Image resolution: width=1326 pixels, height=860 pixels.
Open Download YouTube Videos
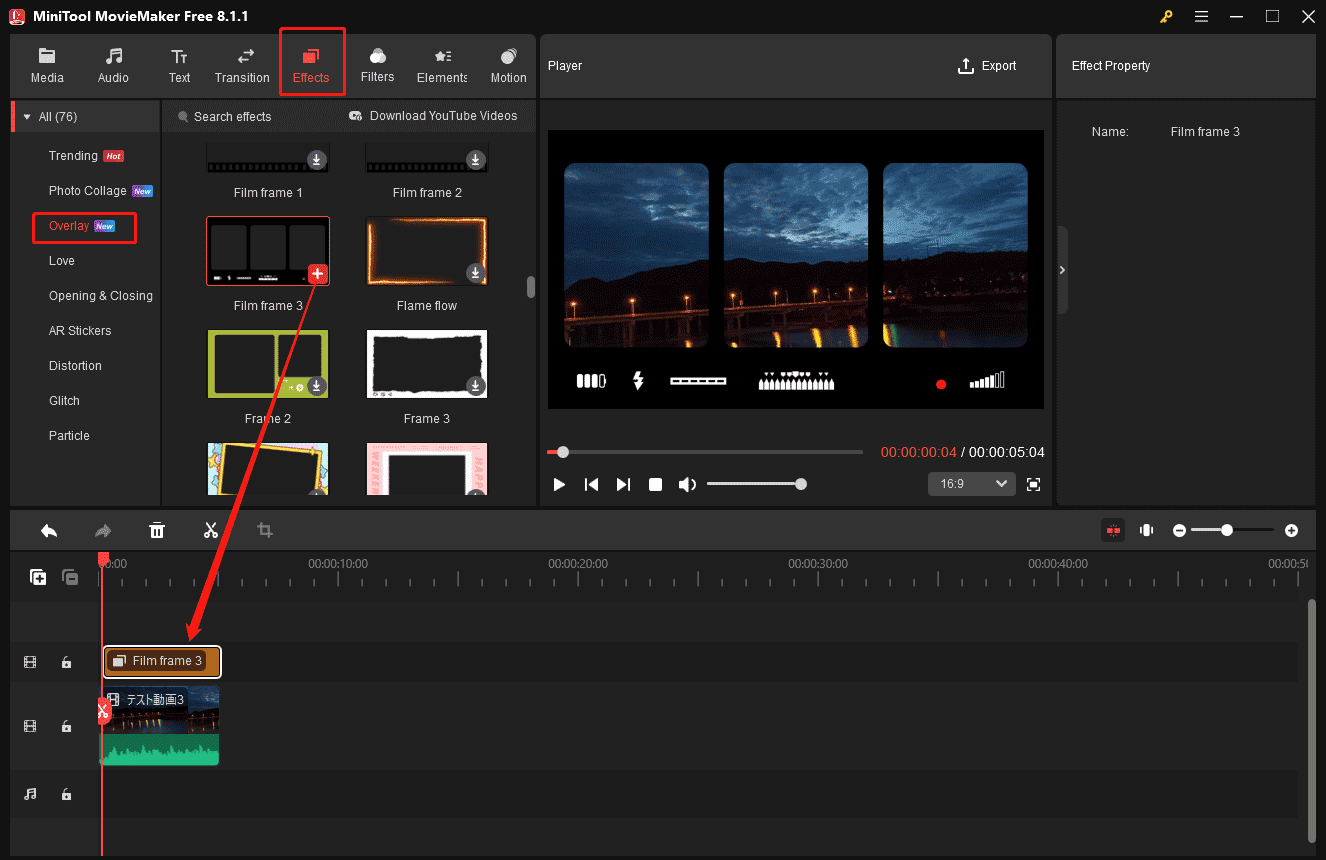(433, 116)
